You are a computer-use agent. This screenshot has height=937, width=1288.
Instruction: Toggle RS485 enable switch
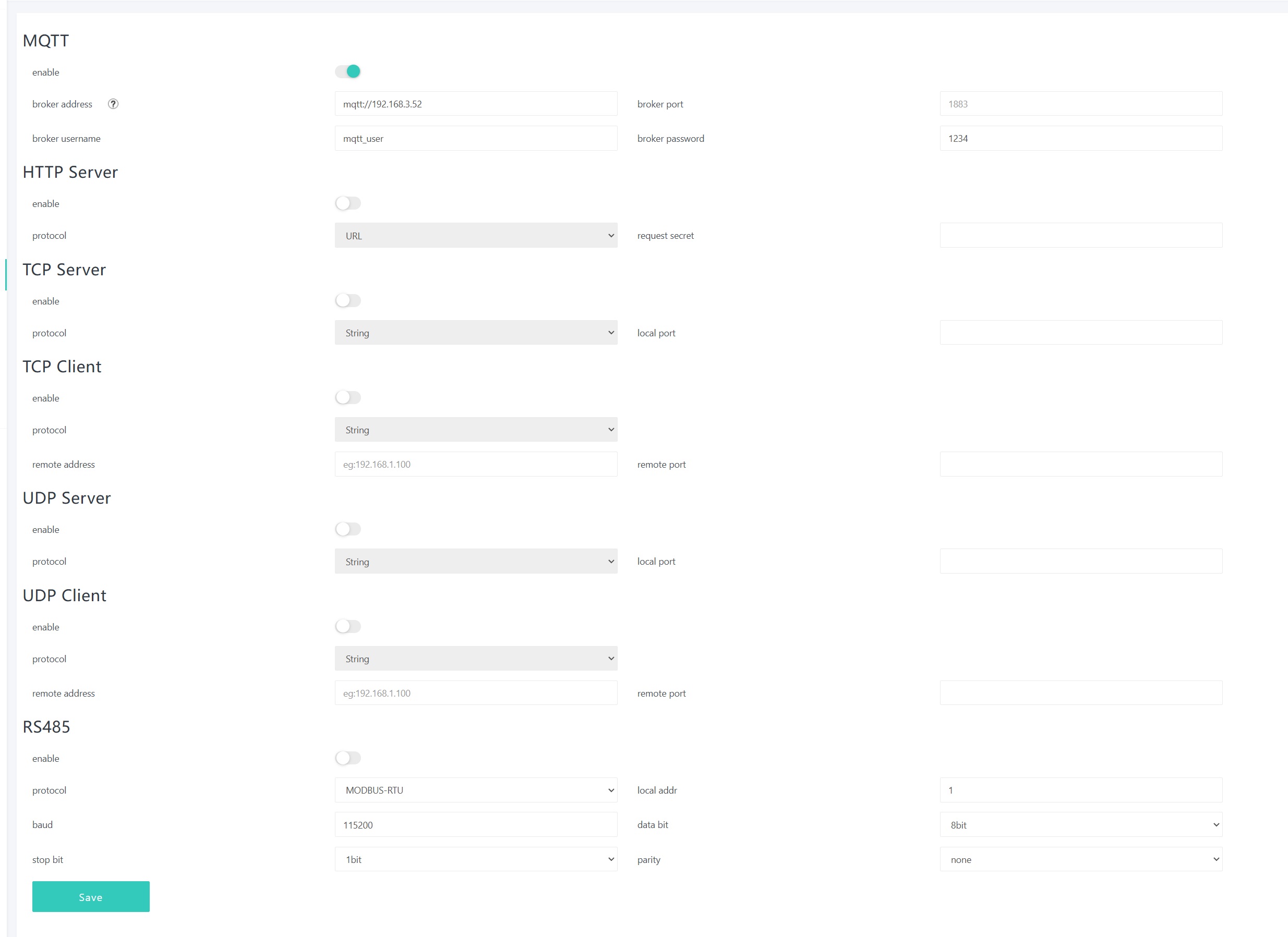click(347, 758)
